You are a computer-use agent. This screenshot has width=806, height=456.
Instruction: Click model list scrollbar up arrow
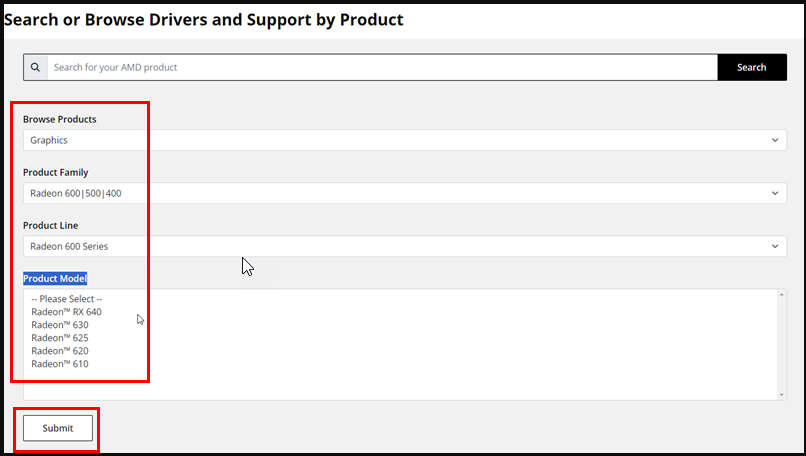pos(781,295)
